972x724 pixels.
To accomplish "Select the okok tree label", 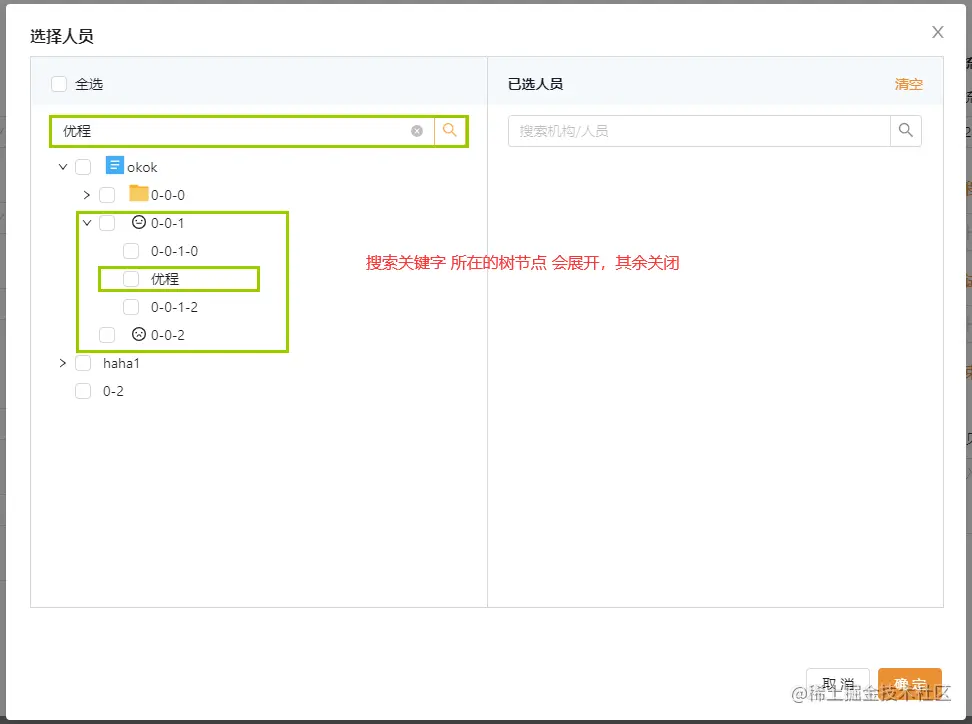I will pos(142,167).
